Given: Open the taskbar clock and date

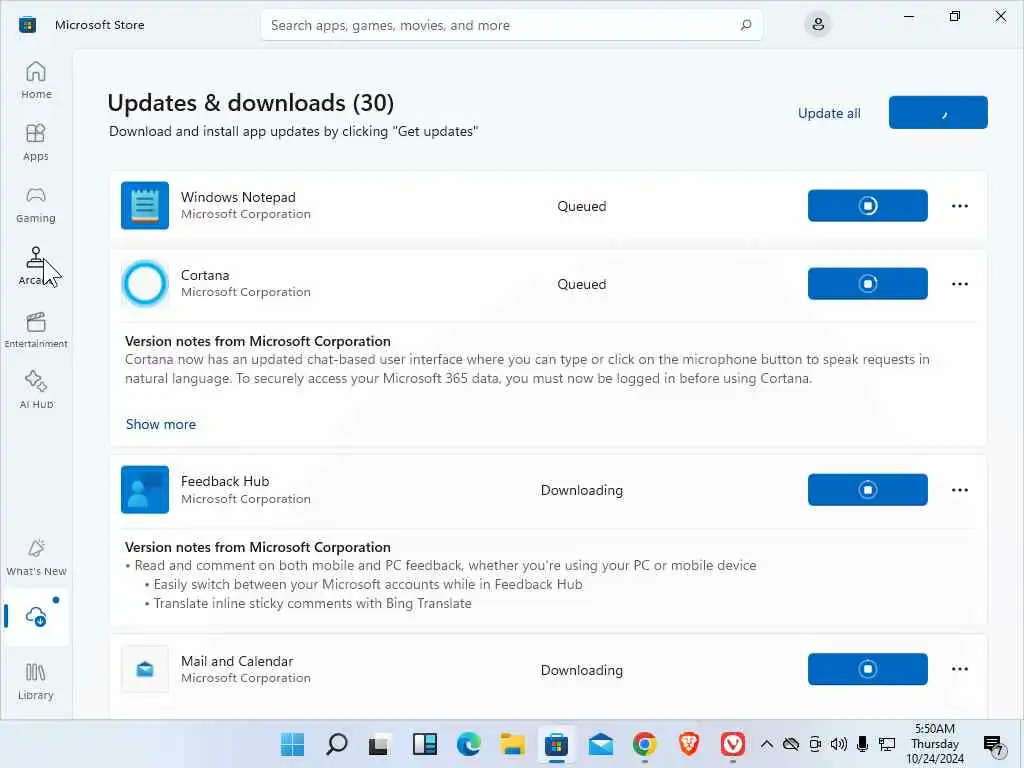Looking at the screenshot, I should tap(935, 744).
